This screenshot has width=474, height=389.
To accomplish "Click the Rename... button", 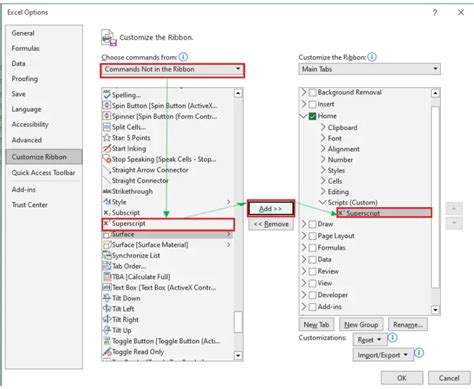I will pos(408,324).
